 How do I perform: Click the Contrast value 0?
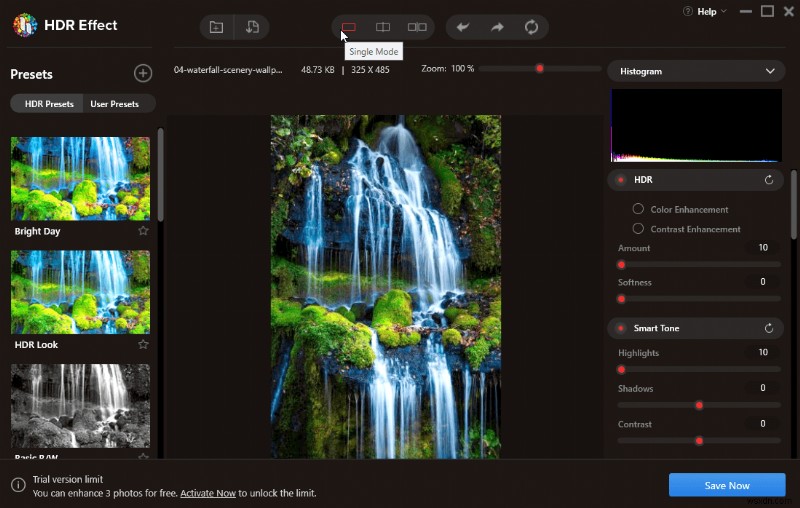(763, 423)
